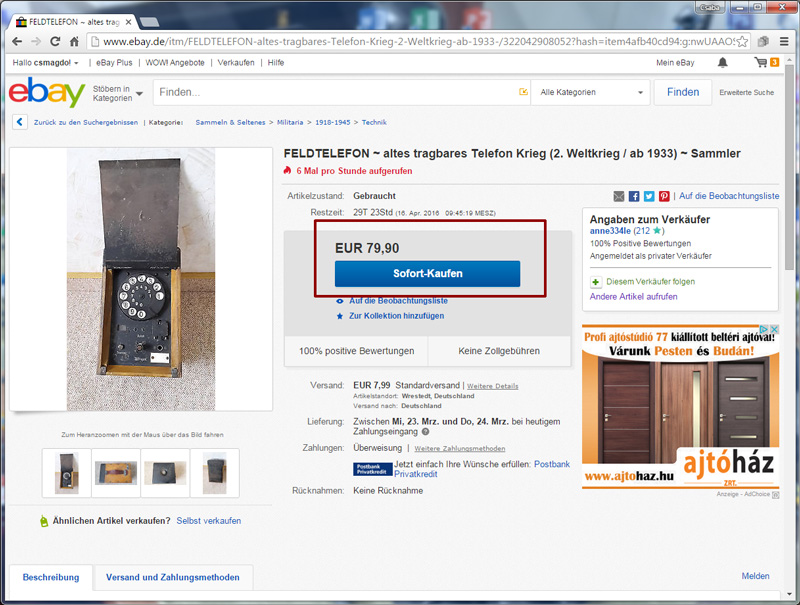The image size is (800, 605).
Task: Reload the page in the browser
Action: (x=55, y=42)
